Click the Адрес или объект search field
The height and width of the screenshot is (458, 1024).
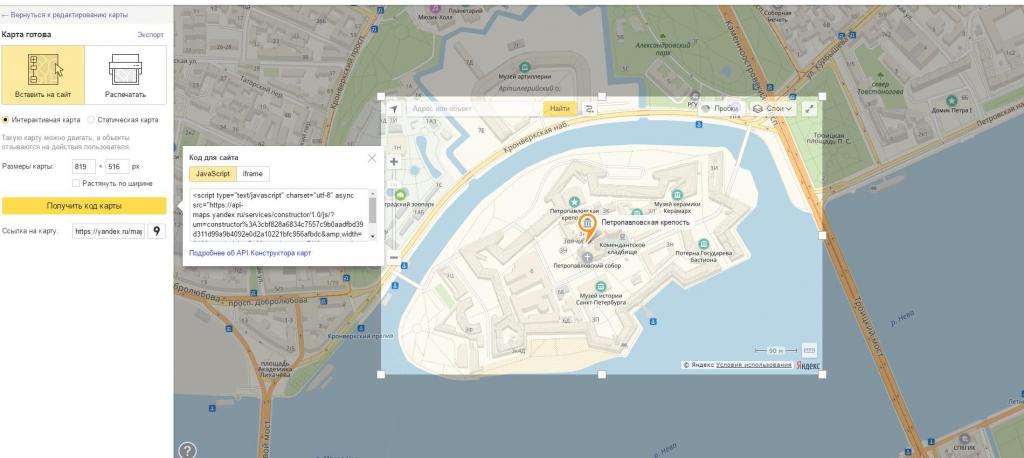coord(473,109)
